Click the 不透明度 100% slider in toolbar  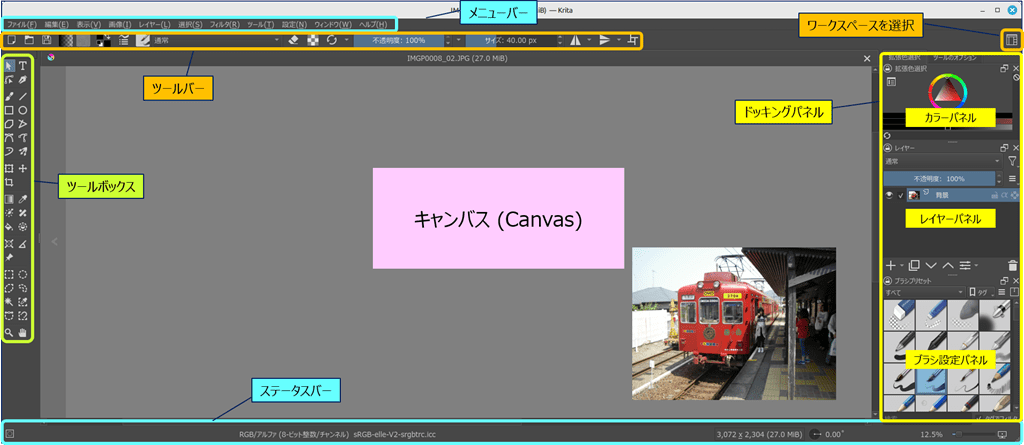[x=400, y=40]
